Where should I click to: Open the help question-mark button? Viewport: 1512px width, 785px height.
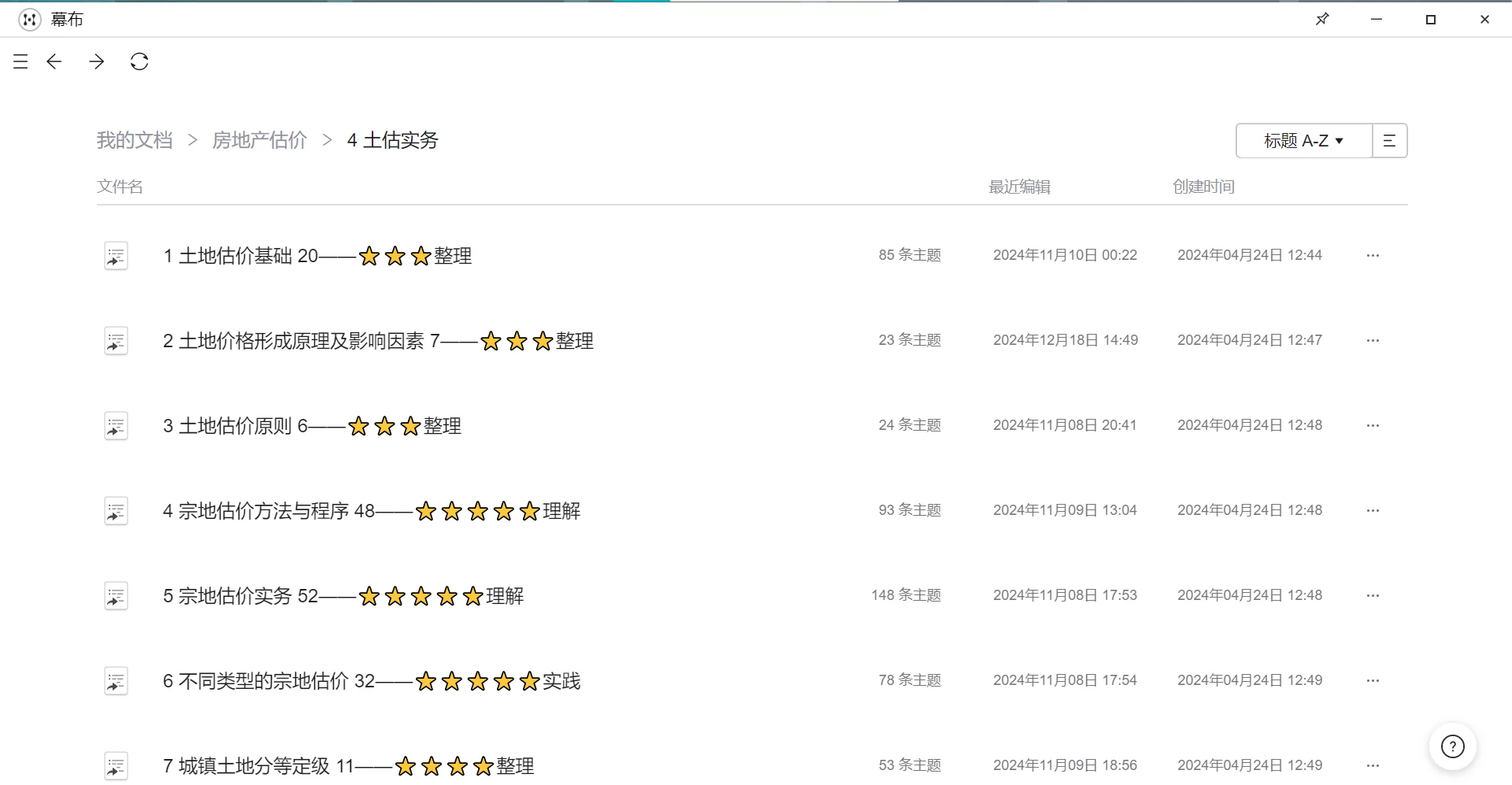(1452, 746)
